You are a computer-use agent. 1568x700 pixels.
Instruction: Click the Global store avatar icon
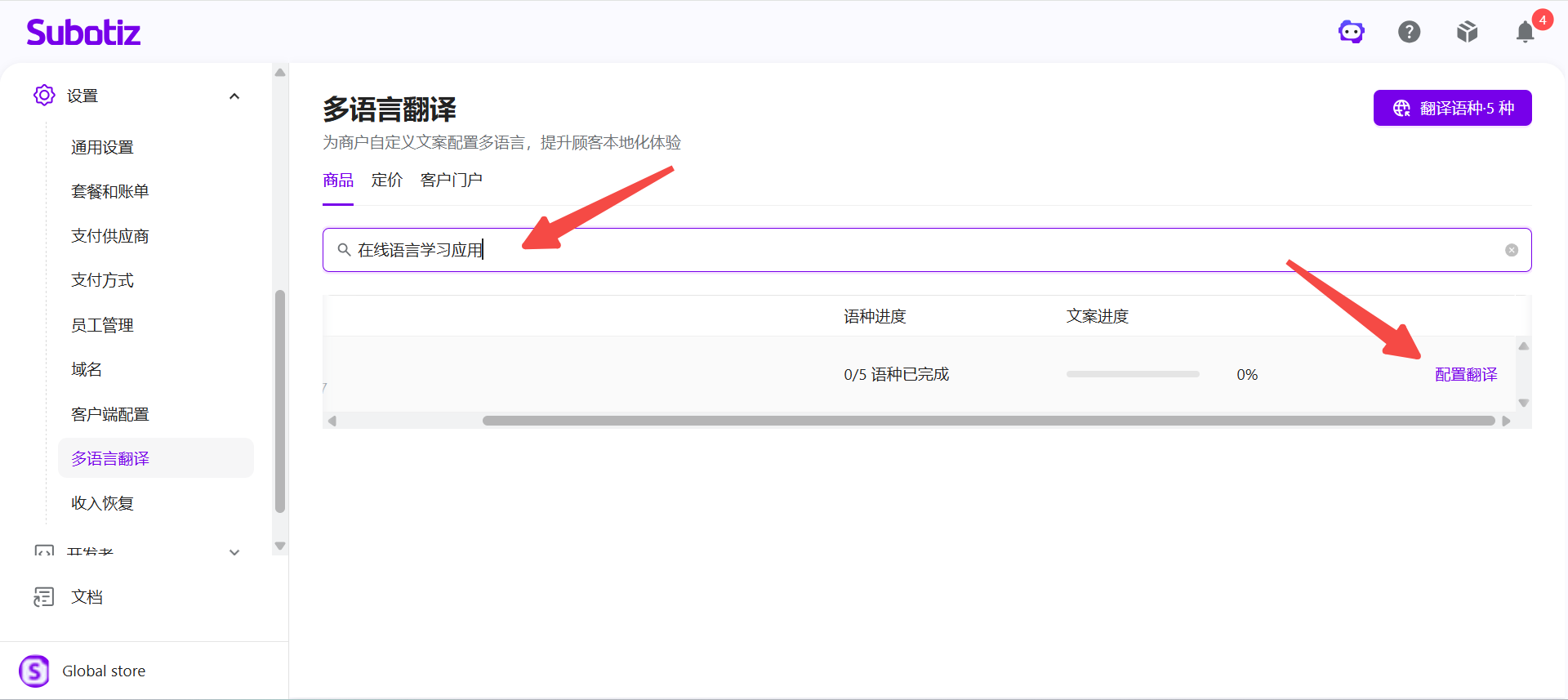pos(34,671)
